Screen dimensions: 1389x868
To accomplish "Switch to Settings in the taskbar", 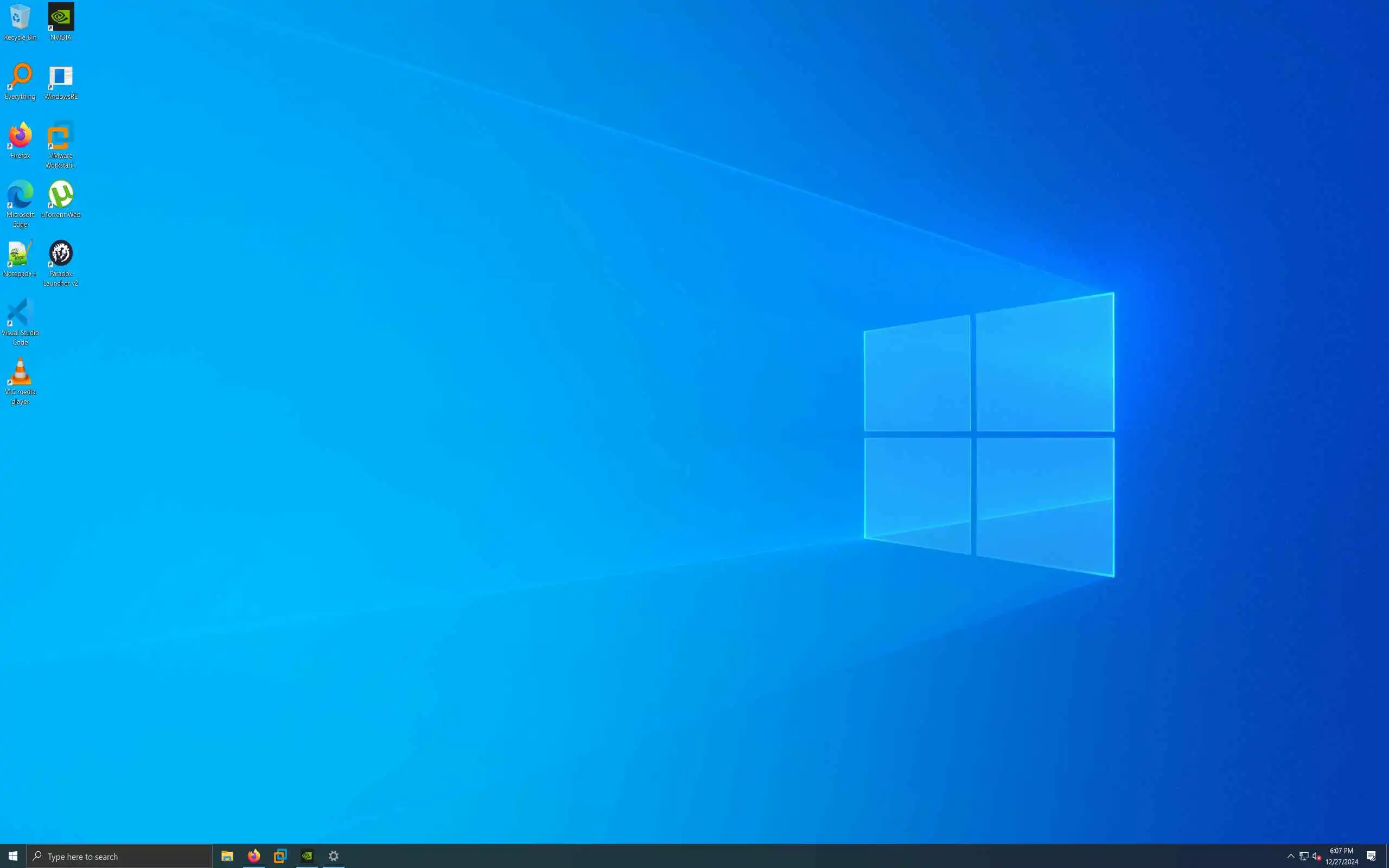I will point(334,856).
